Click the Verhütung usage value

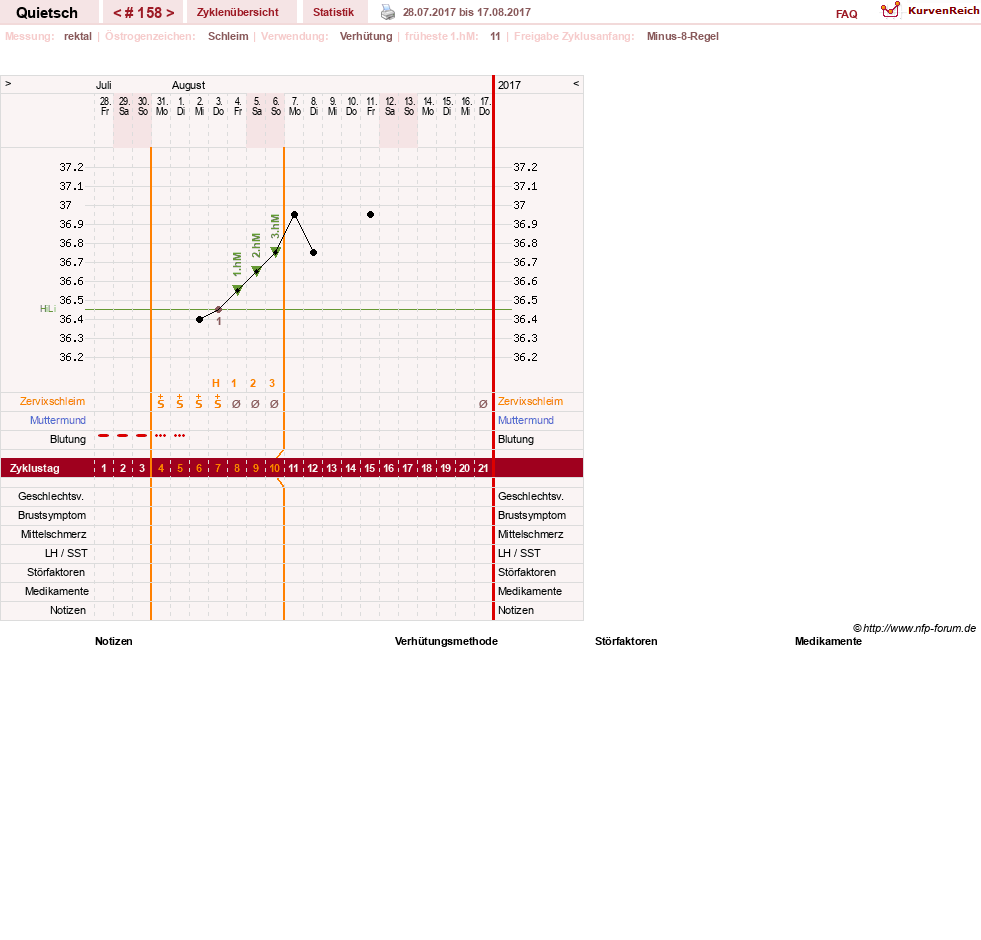[x=366, y=36]
